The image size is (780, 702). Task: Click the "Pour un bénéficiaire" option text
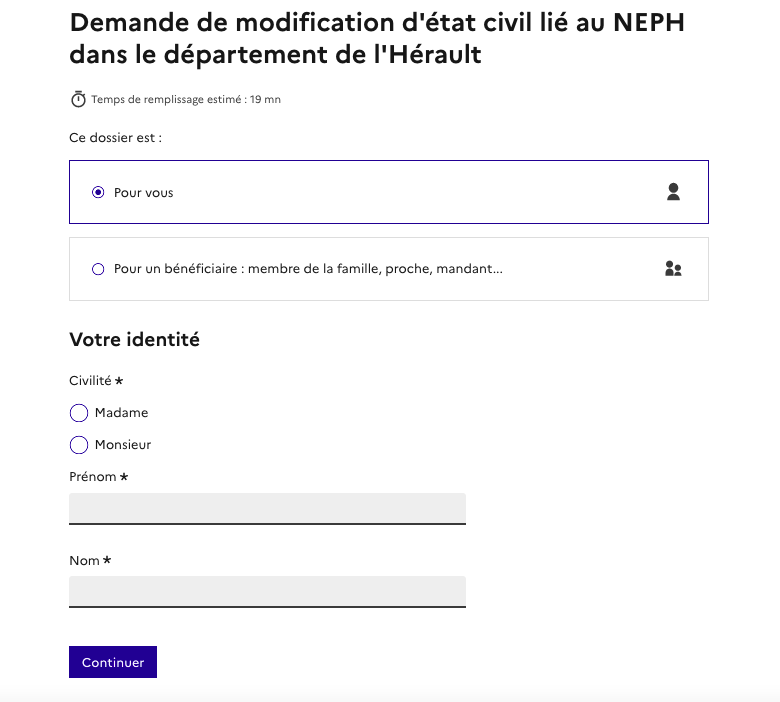click(308, 269)
